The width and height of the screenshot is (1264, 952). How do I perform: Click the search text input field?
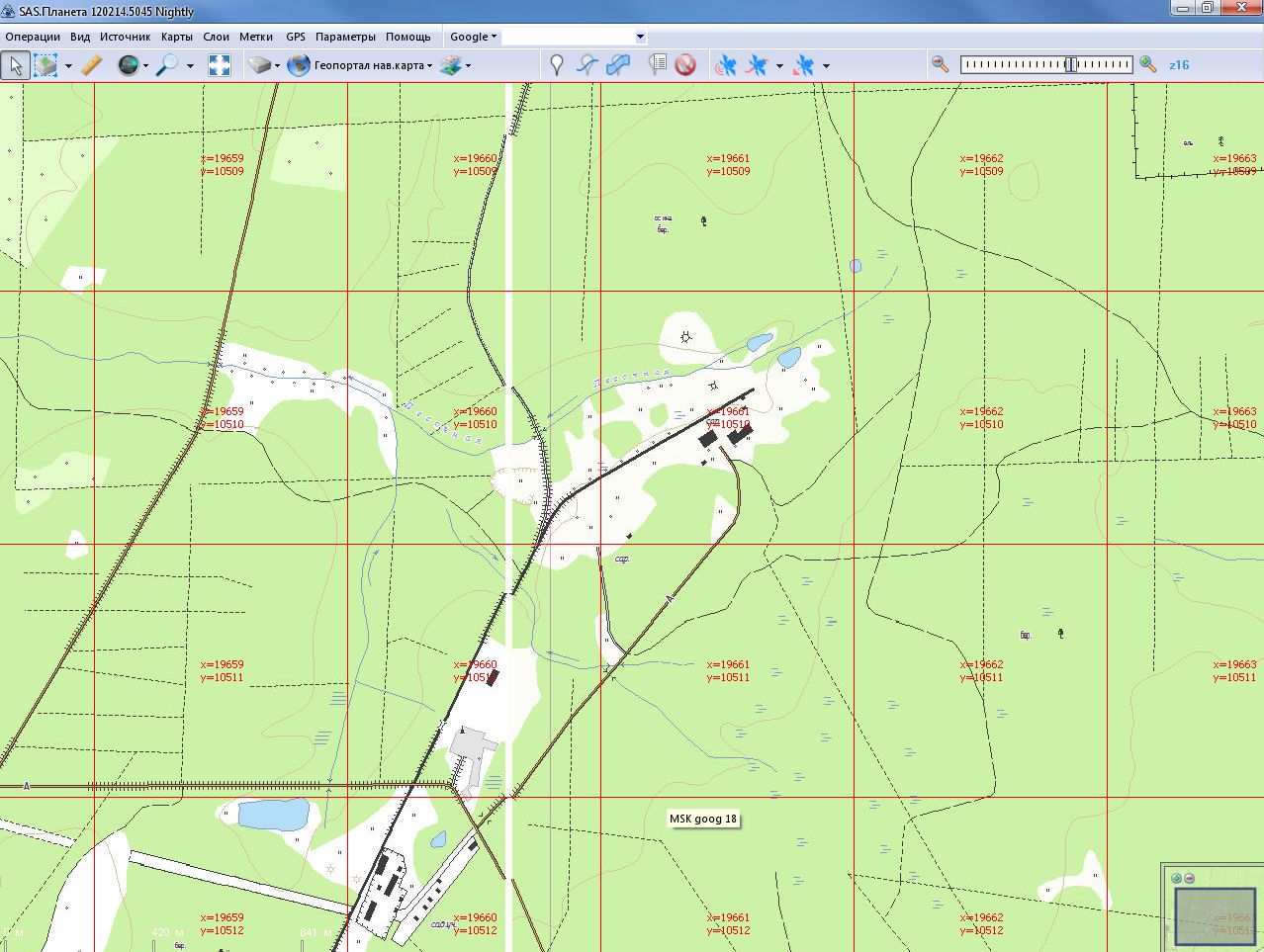(x=568, y=37)
